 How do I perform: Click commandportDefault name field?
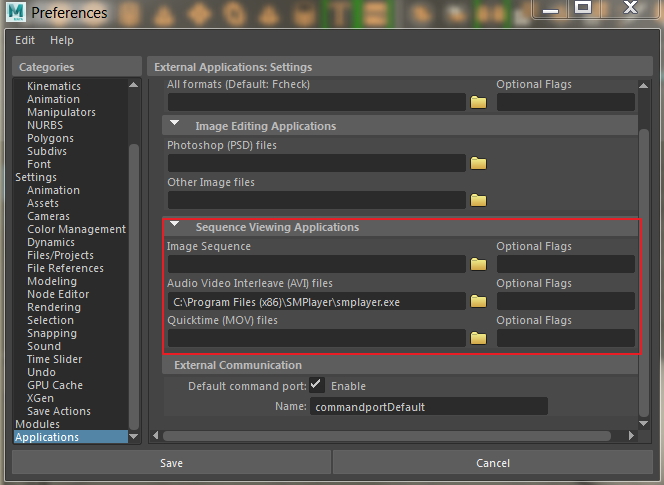429,406
